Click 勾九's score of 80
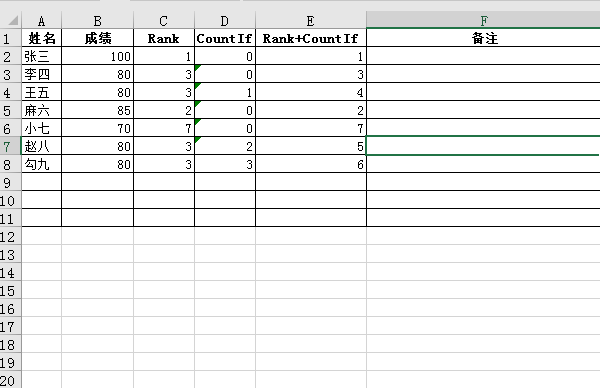600x388 pixels. 98,164
